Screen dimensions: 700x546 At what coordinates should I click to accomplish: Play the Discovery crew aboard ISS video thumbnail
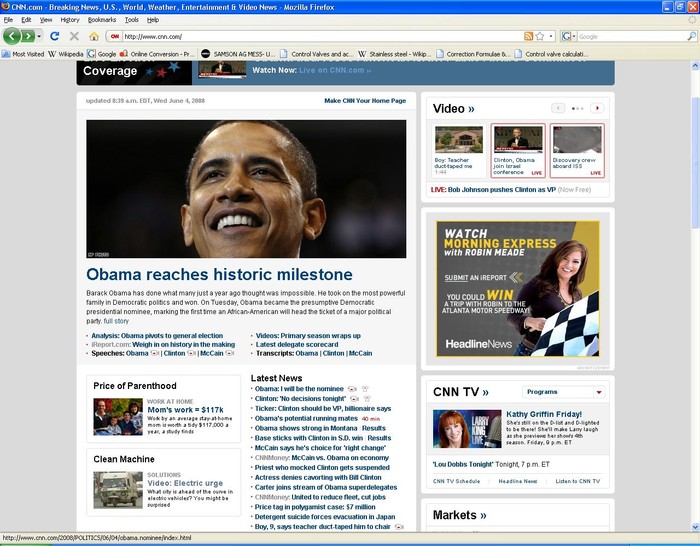click(577, 140)
